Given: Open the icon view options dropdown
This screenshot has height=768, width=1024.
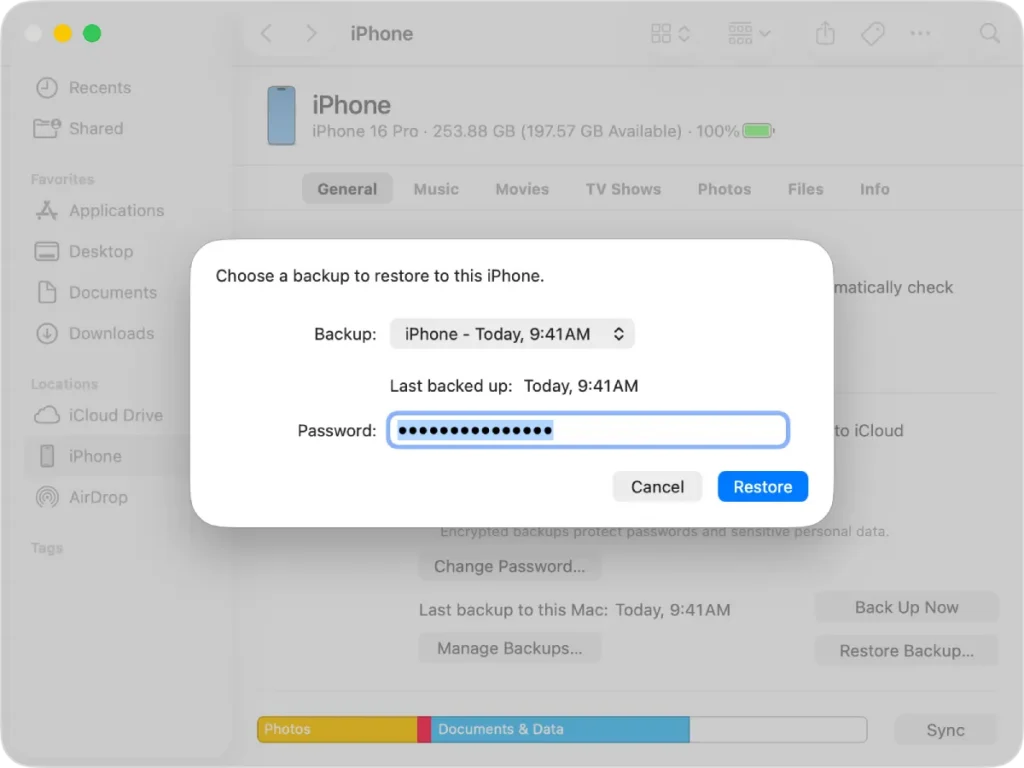Looking at the screenshot, I should click(669, 33).
